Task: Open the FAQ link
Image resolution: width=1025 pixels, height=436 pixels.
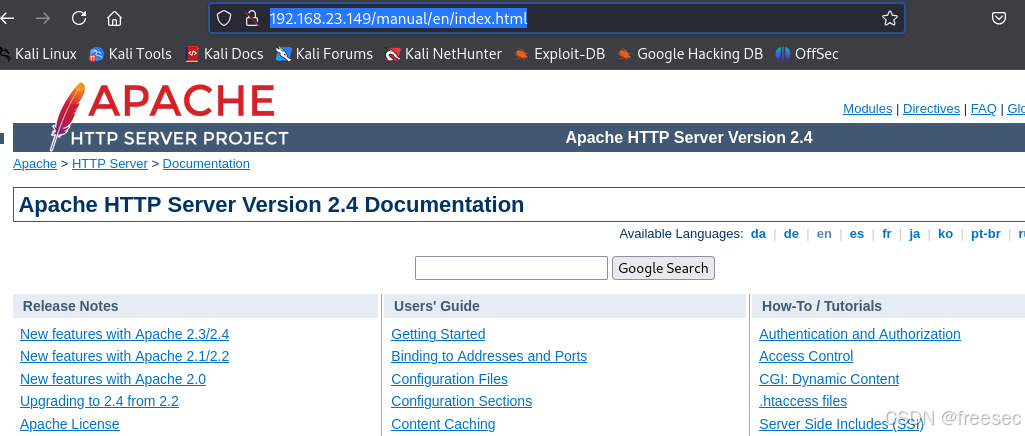Action: point(983,109)
